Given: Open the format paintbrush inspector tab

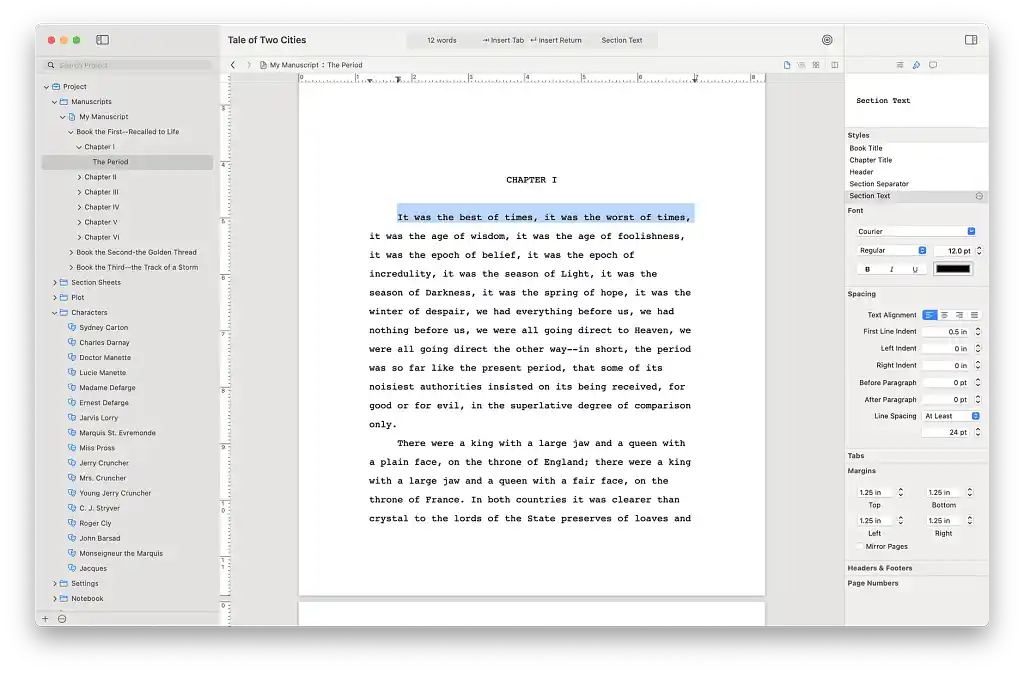Looking at the screenshot, I should [916, 65].
